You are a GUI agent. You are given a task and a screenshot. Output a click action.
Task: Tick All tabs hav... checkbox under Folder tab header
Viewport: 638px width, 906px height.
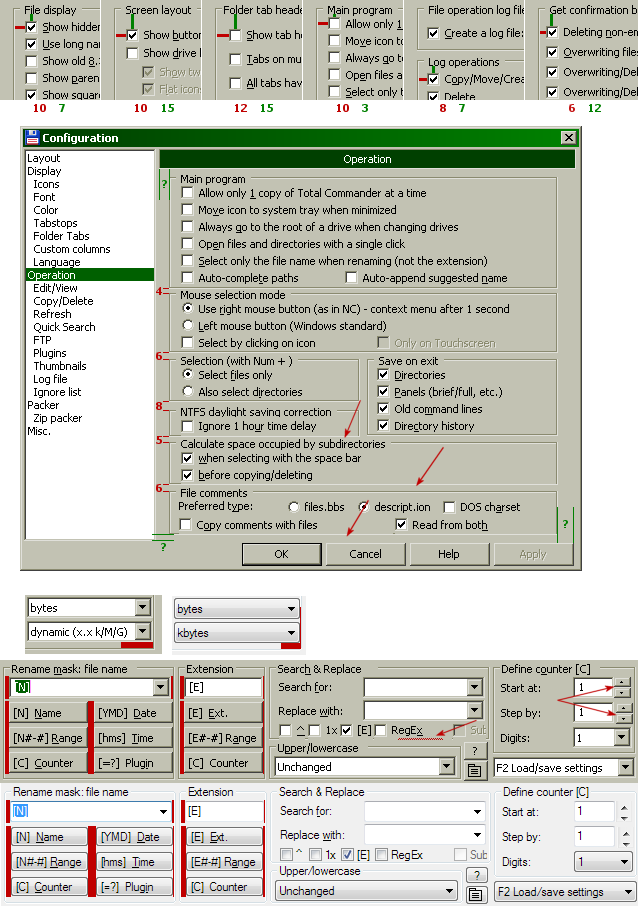[235, 83]
